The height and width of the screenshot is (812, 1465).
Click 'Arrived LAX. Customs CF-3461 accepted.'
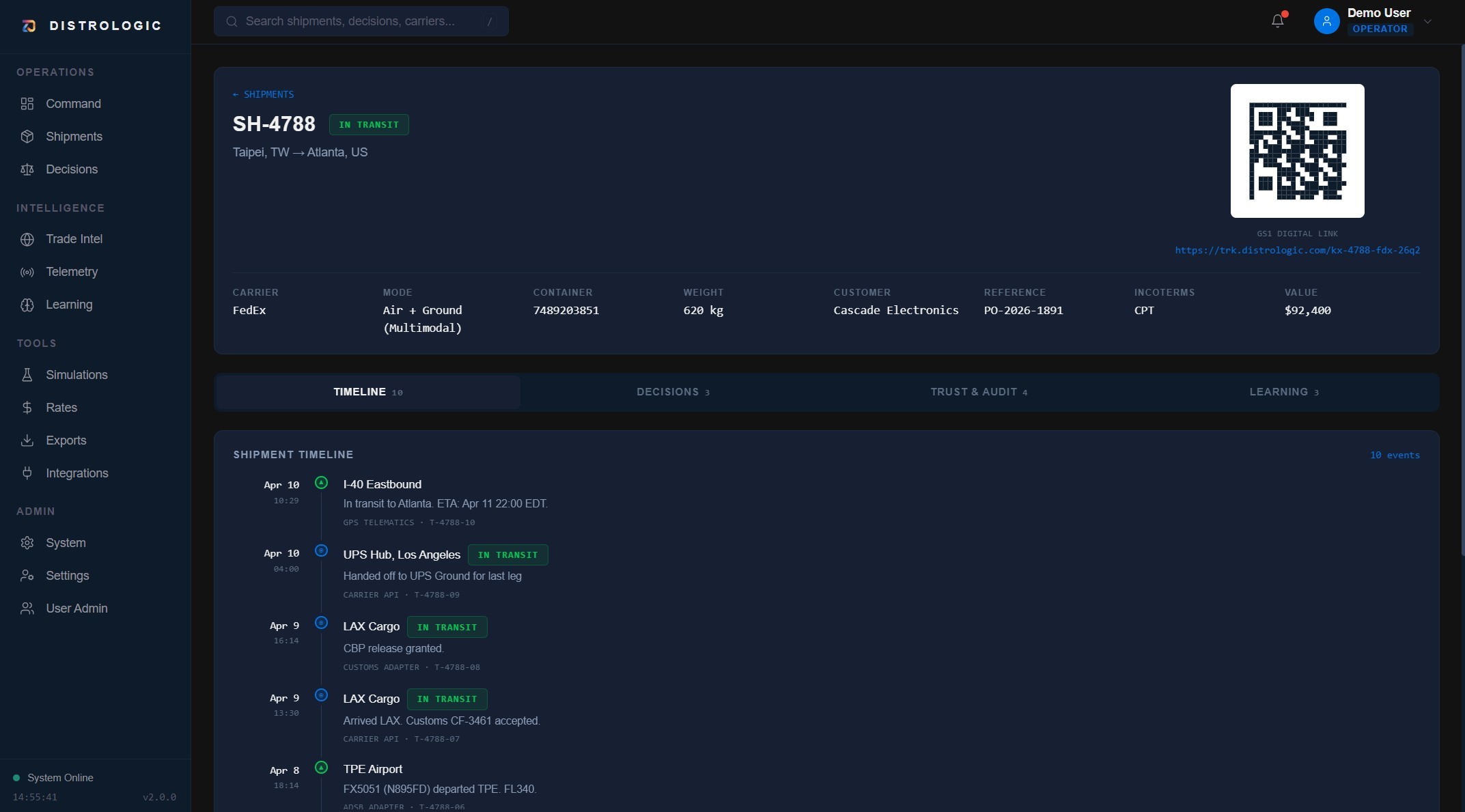point(441,721)
